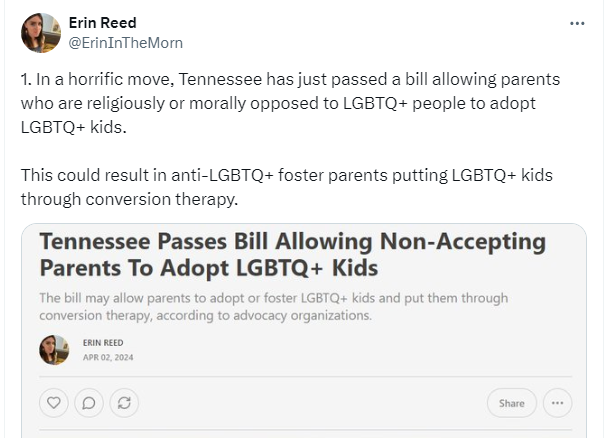Open the article card's three-dot options button

pos(558,403)
